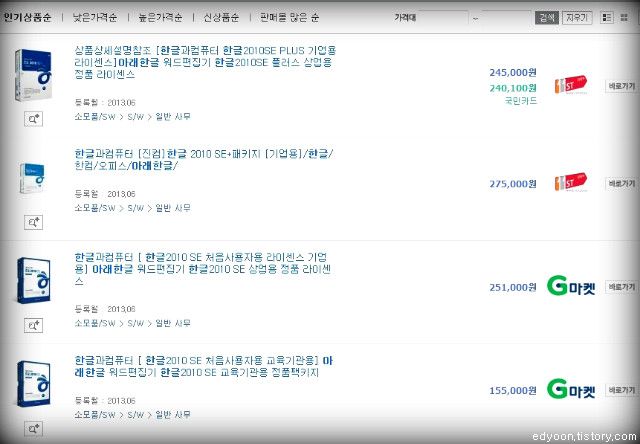Open 처음사용자용 교육기관용 title link
Image resolution: width=640 pixels, height=444 pixels.
tap(203, 366)
